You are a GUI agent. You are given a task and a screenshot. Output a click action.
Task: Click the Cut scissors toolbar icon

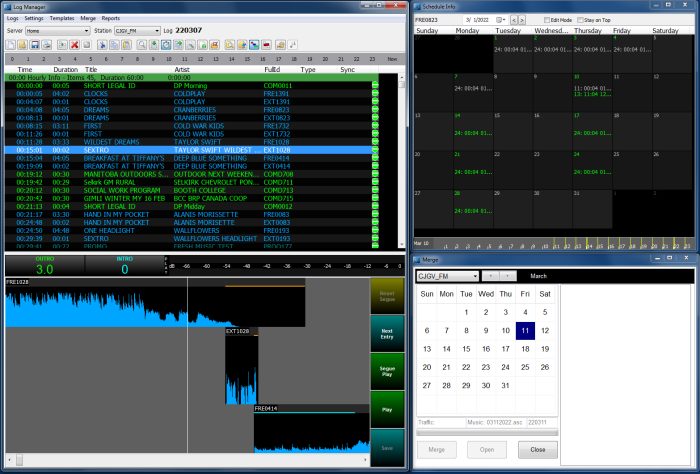[102, 45]
